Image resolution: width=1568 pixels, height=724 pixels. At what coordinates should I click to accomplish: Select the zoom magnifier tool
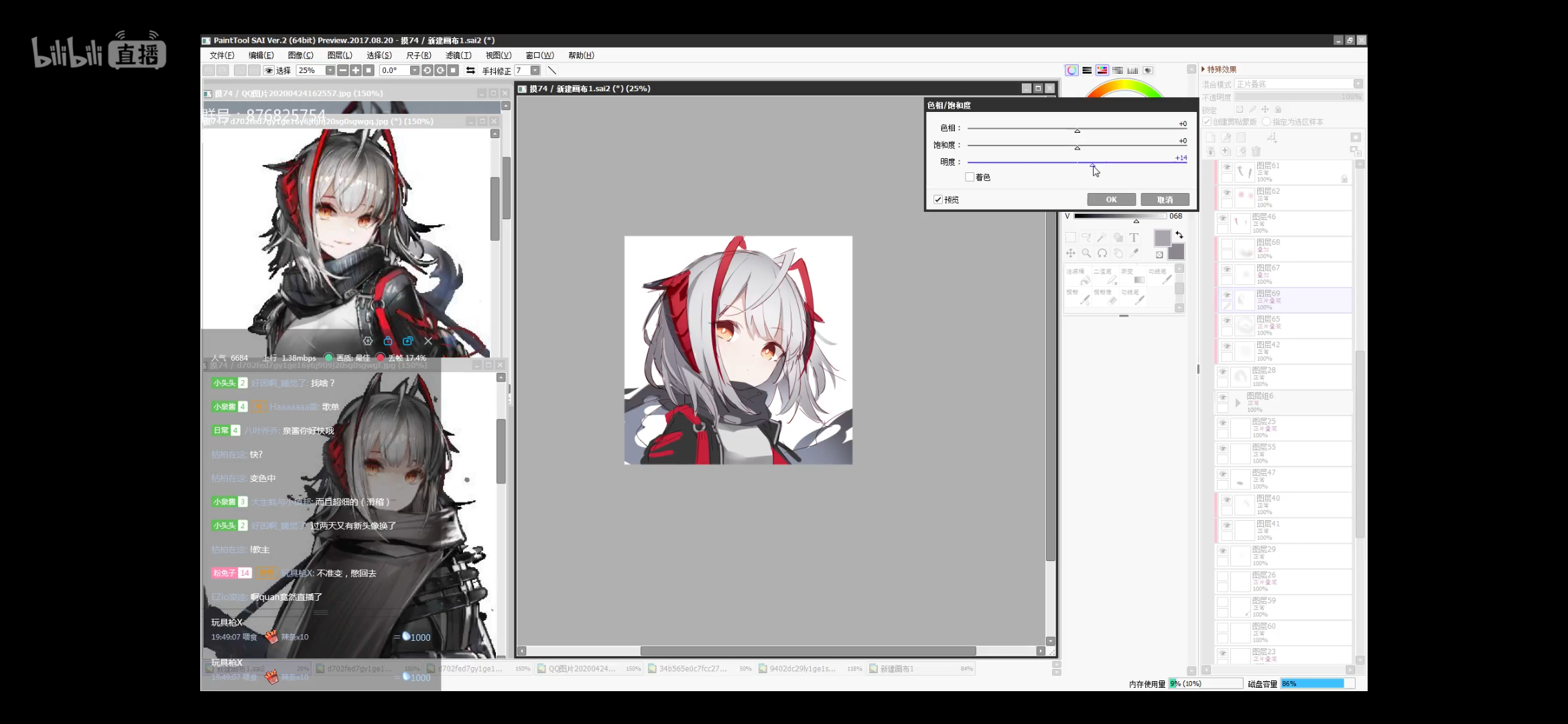[x=1086, y=253]
